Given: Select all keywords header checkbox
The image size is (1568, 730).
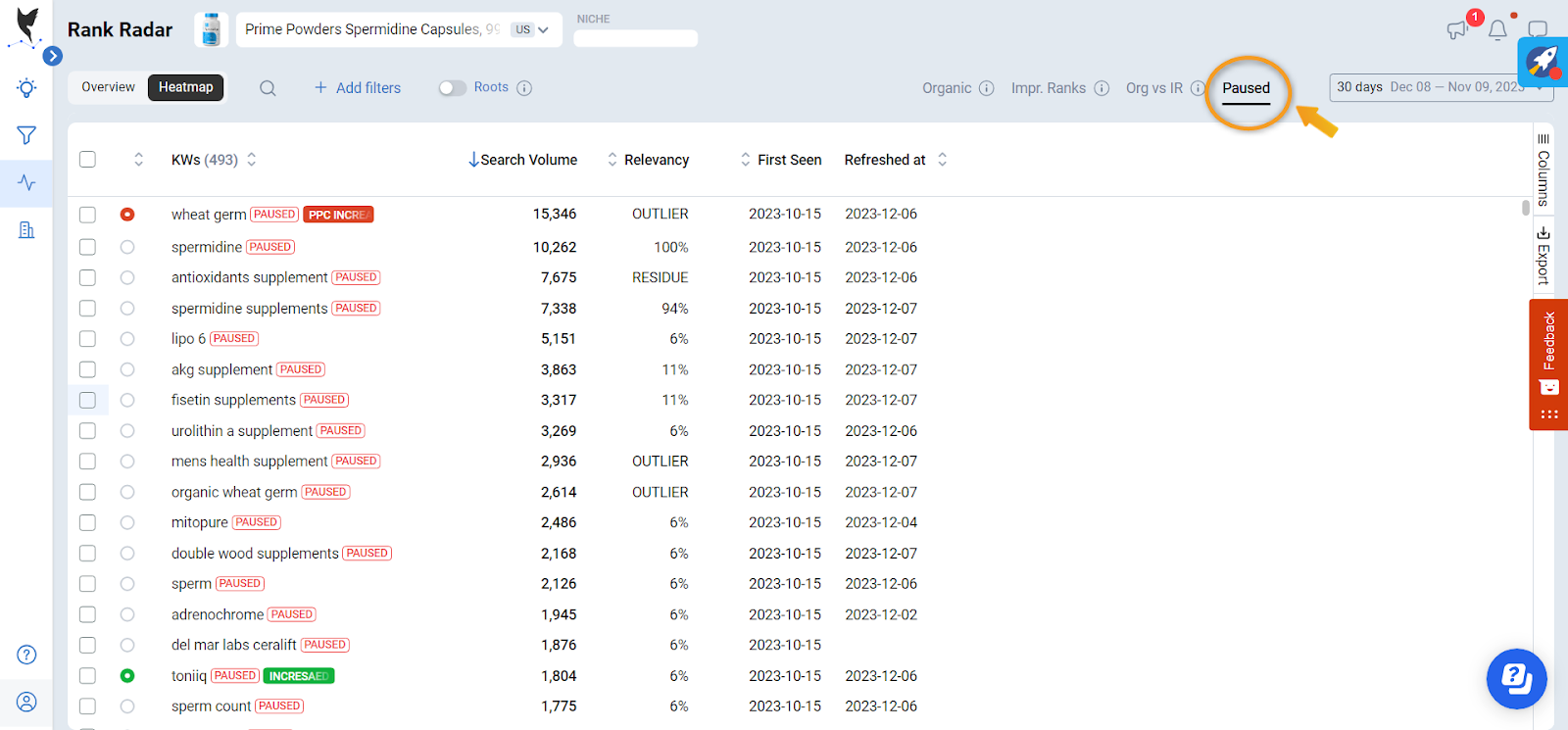Looking at the screenshot, I should 87,160.
